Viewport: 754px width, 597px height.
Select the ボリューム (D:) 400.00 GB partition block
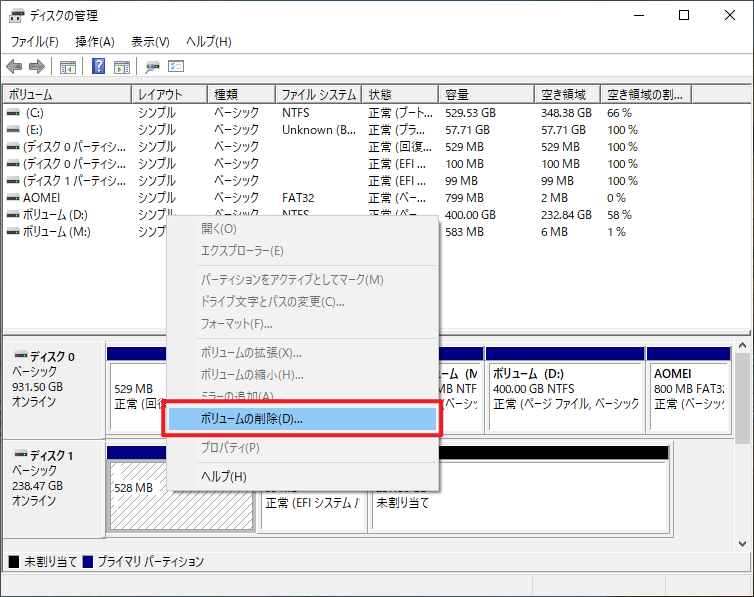pos(564,390)
